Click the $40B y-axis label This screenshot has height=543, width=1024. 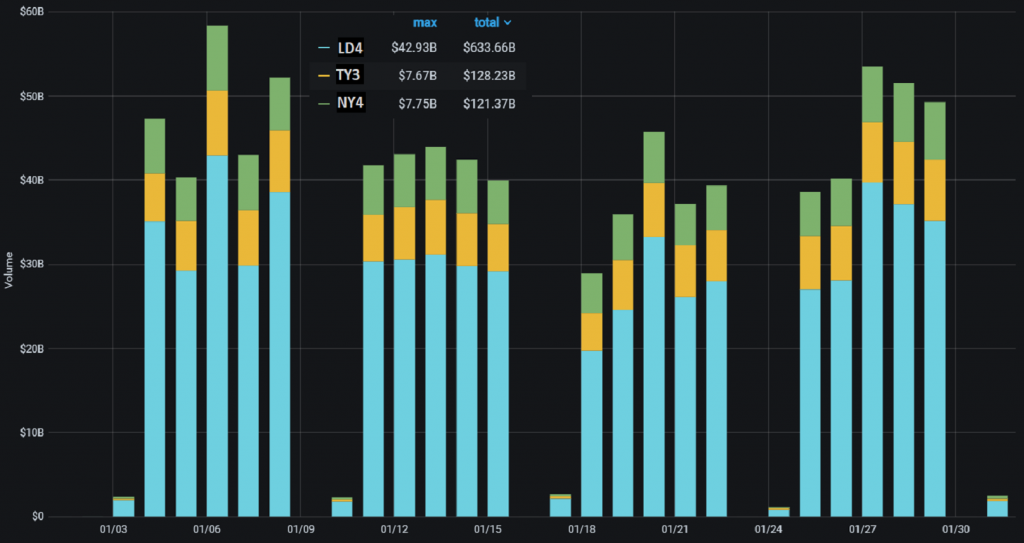pos(33,180)
